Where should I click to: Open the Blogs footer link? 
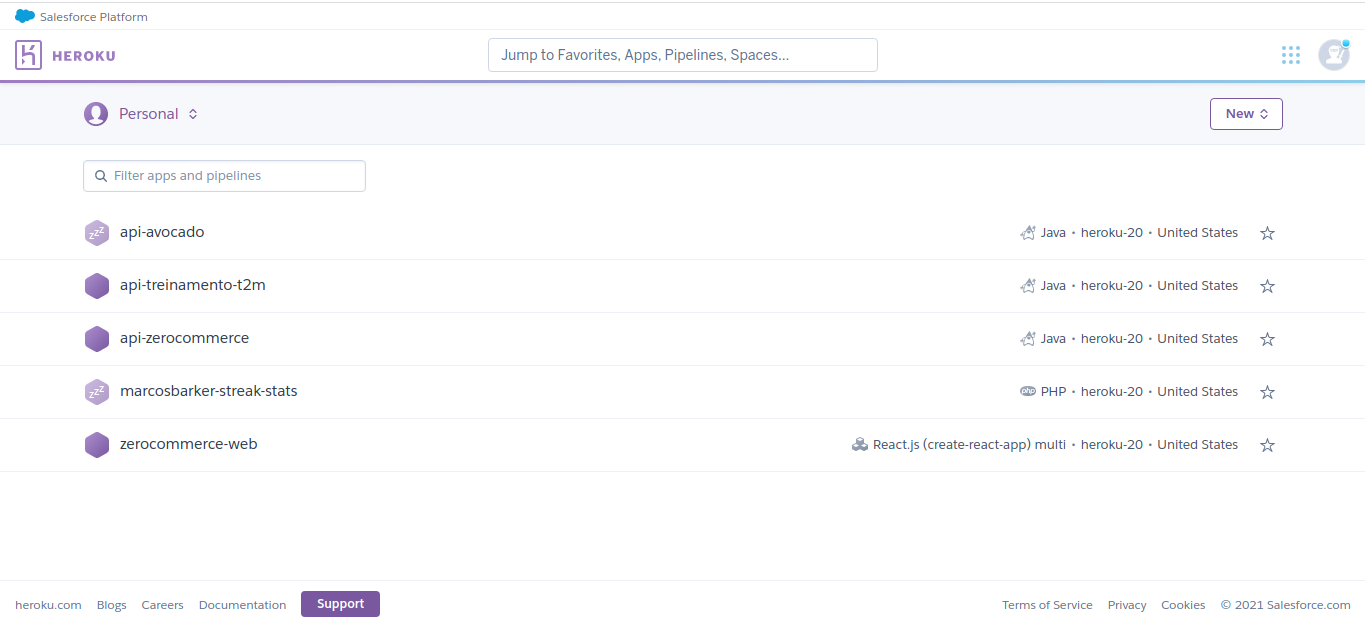pos(112,605)
